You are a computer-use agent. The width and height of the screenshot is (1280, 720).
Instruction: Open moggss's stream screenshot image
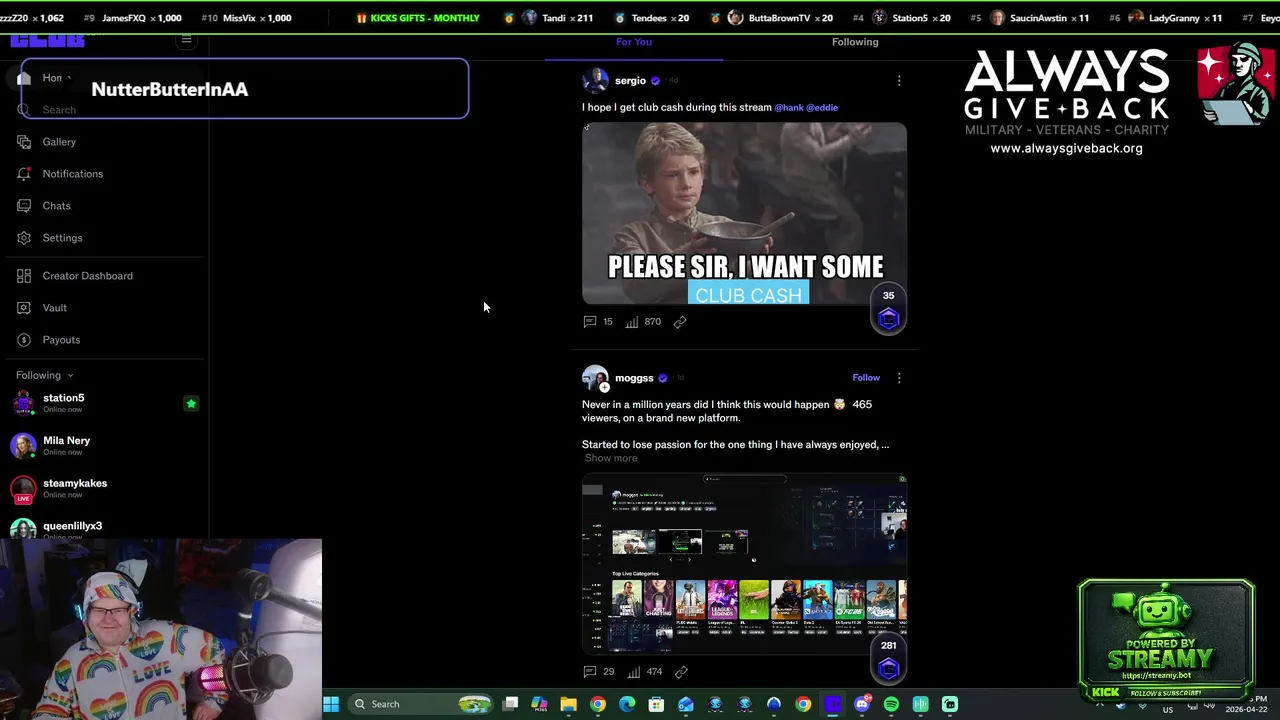(744, 564)
